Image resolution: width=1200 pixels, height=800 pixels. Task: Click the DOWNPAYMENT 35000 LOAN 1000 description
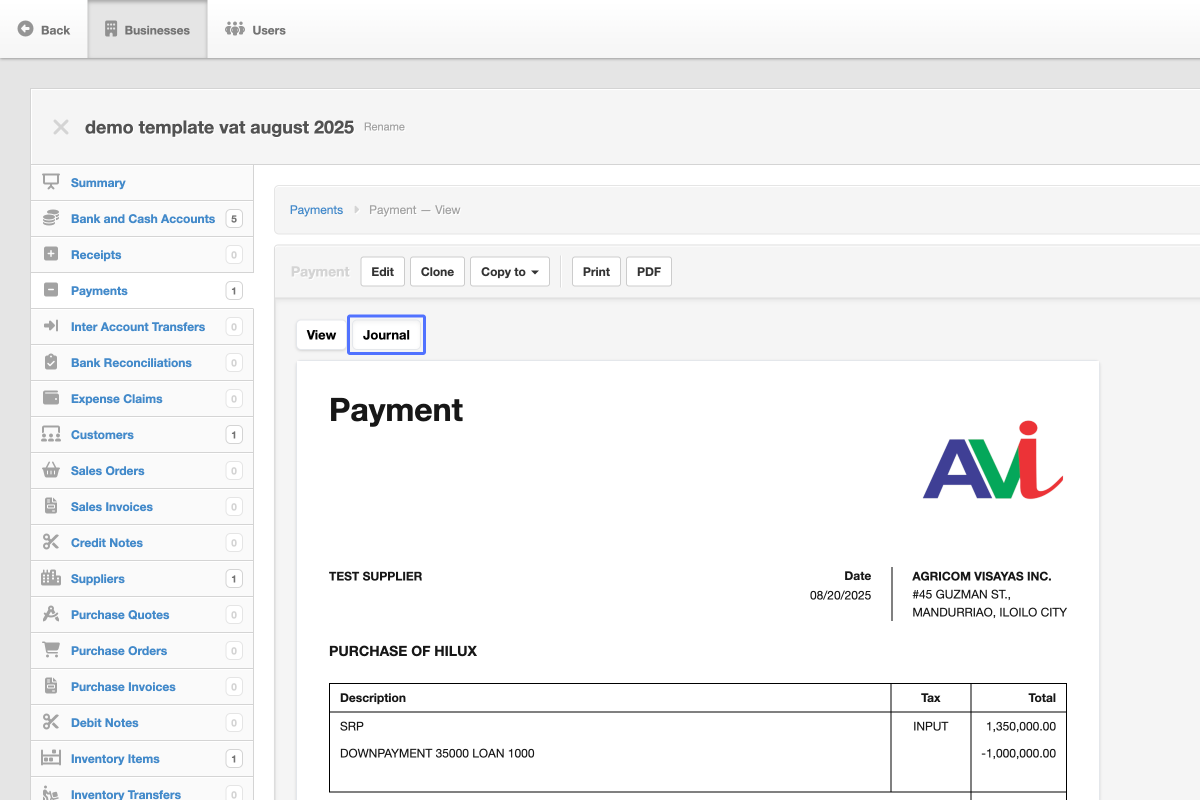coord(437,753)
